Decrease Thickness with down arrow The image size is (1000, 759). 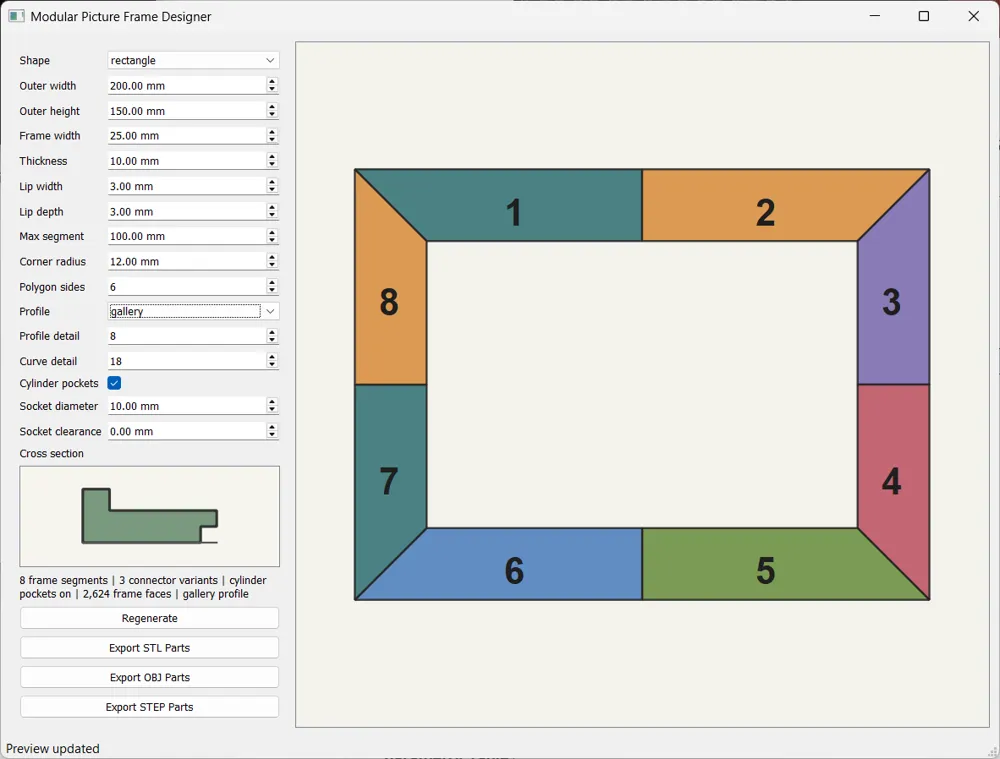tap(272, 165)
